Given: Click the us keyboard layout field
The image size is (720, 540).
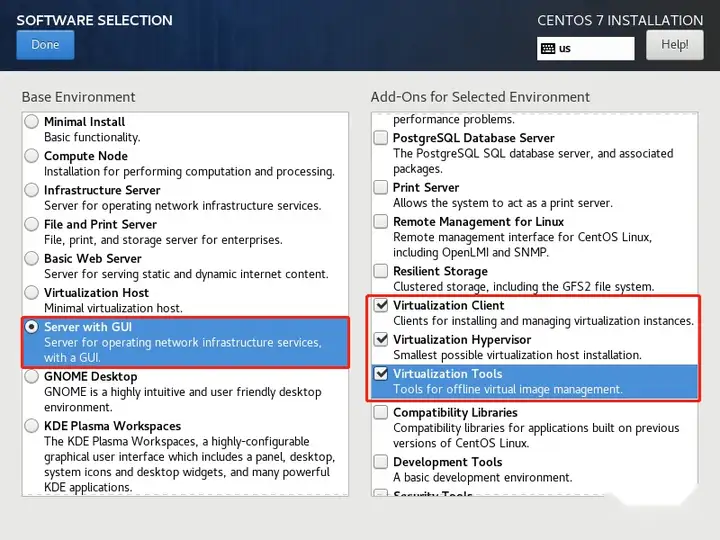Looking at the screenshot, I should (585, 48).
